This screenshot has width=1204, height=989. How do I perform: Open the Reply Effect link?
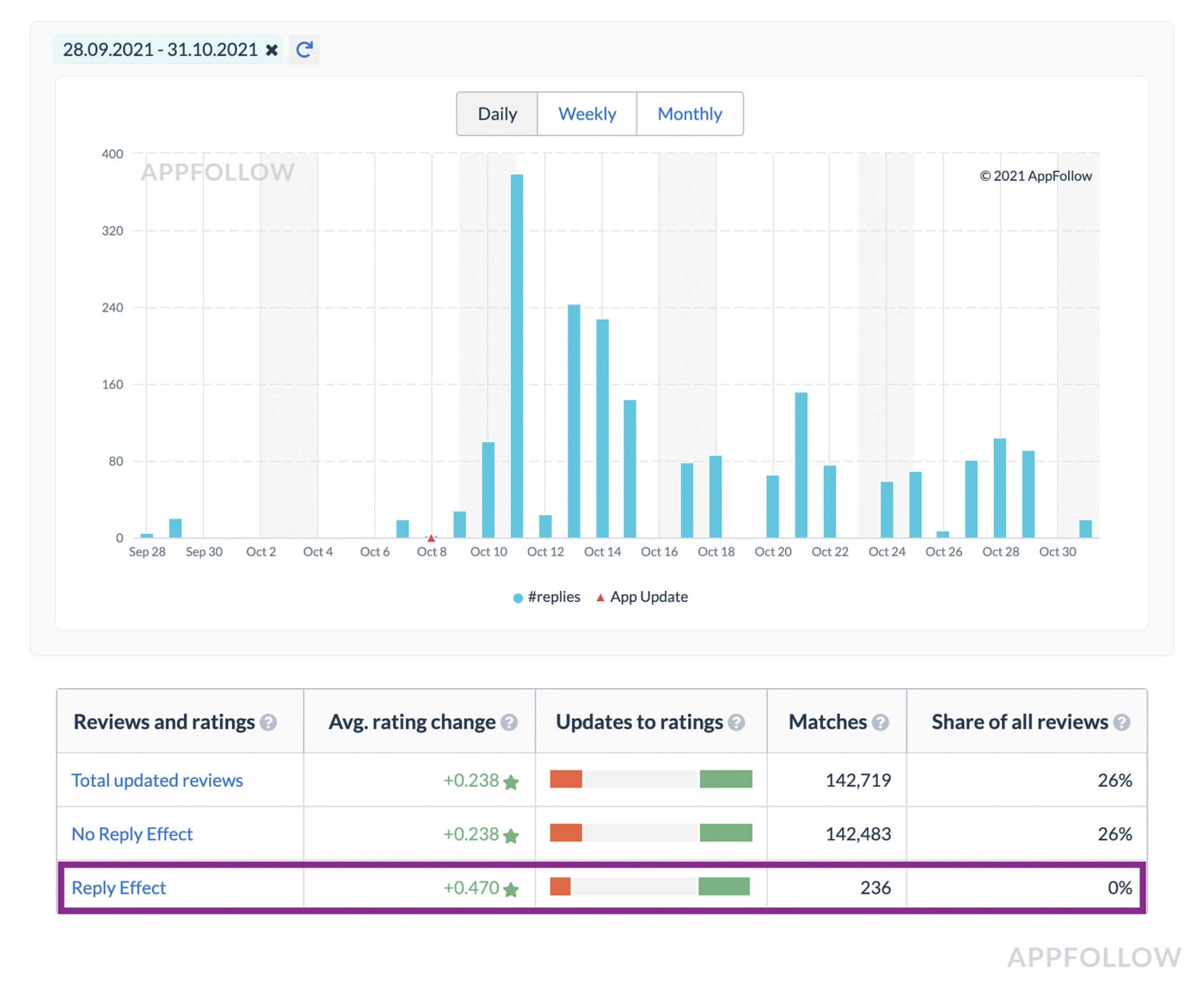pos(119,888)
